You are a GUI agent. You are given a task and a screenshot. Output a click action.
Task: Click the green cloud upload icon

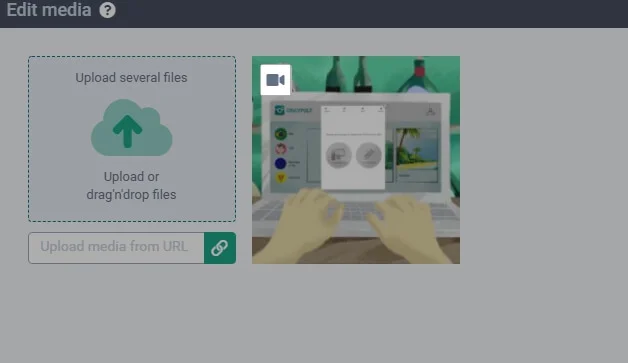[x=132, y=128]
